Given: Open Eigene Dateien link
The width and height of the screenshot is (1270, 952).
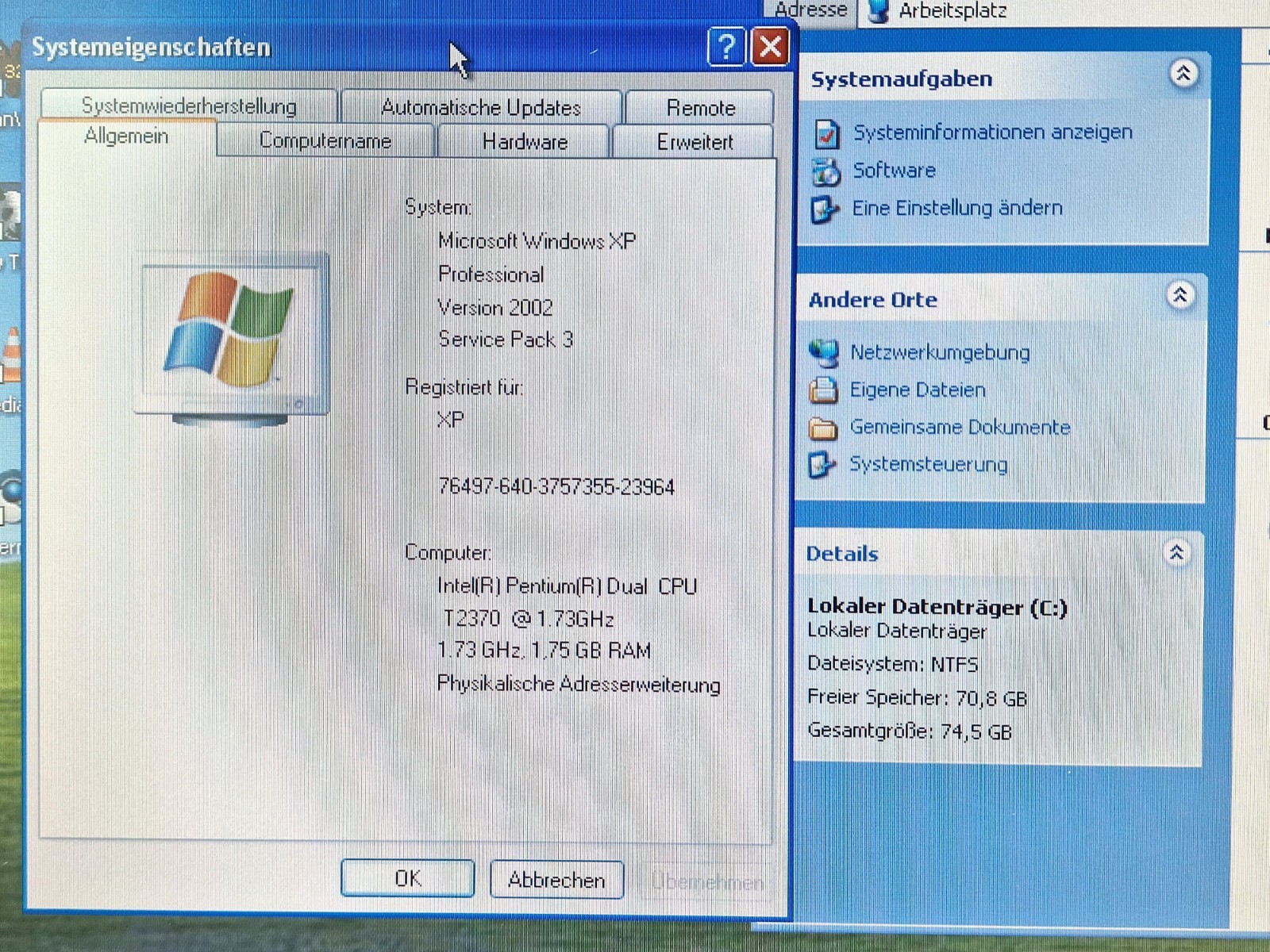Looking at the screenshot, I should click(918, 390).
